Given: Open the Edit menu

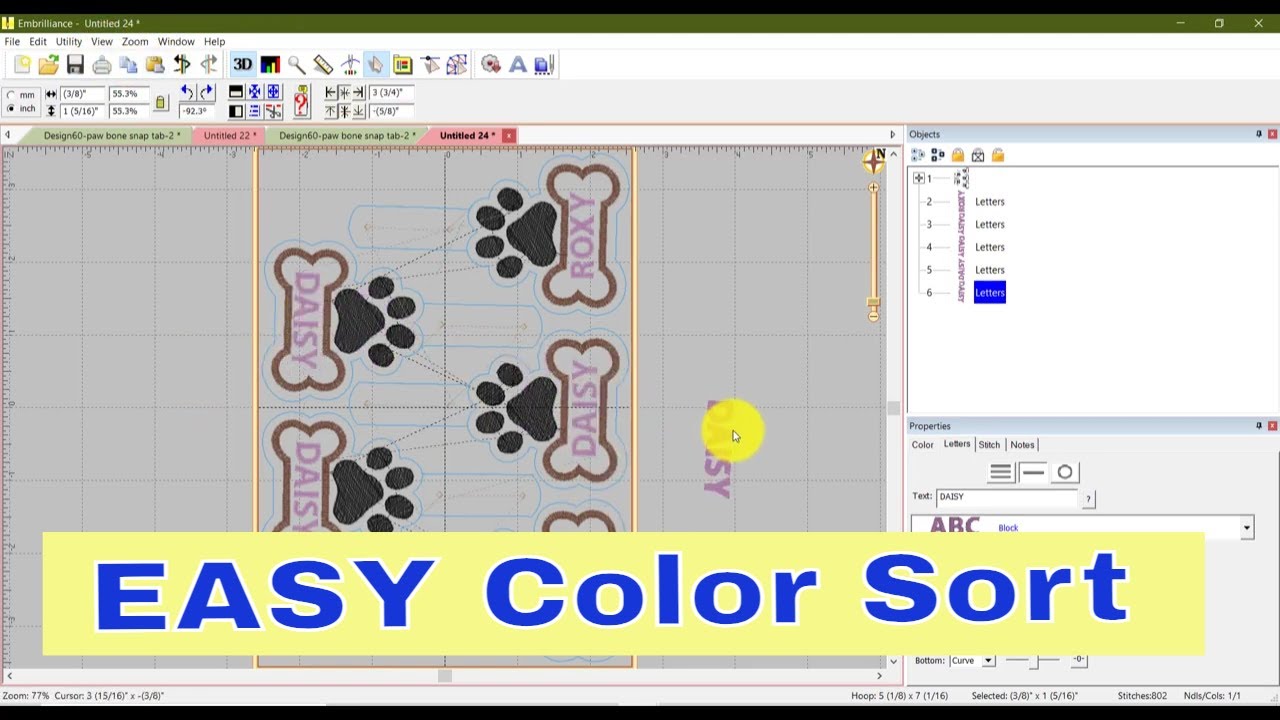Looking at the screenshot, I should (38, 42).
